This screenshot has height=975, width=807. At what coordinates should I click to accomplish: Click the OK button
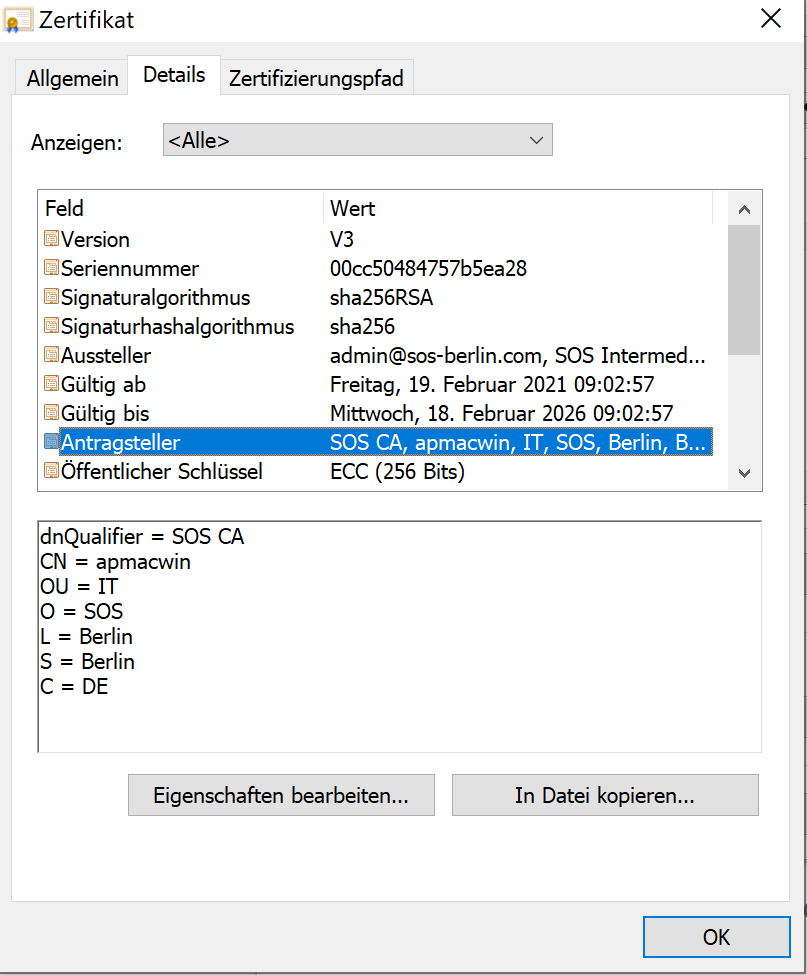point(716,936)
